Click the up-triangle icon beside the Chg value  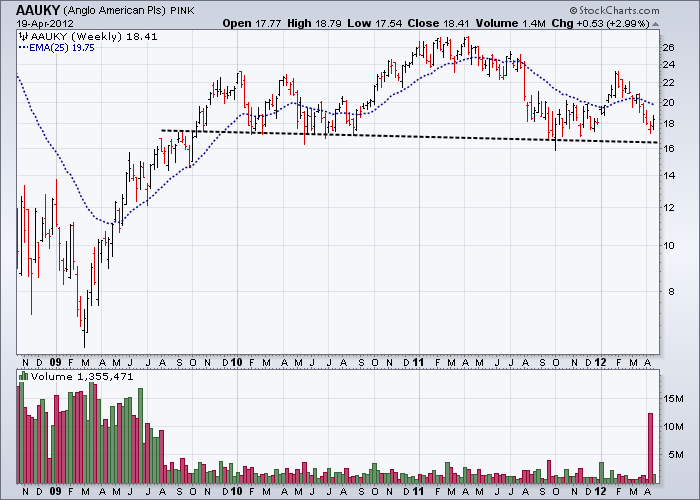(655, 24)
